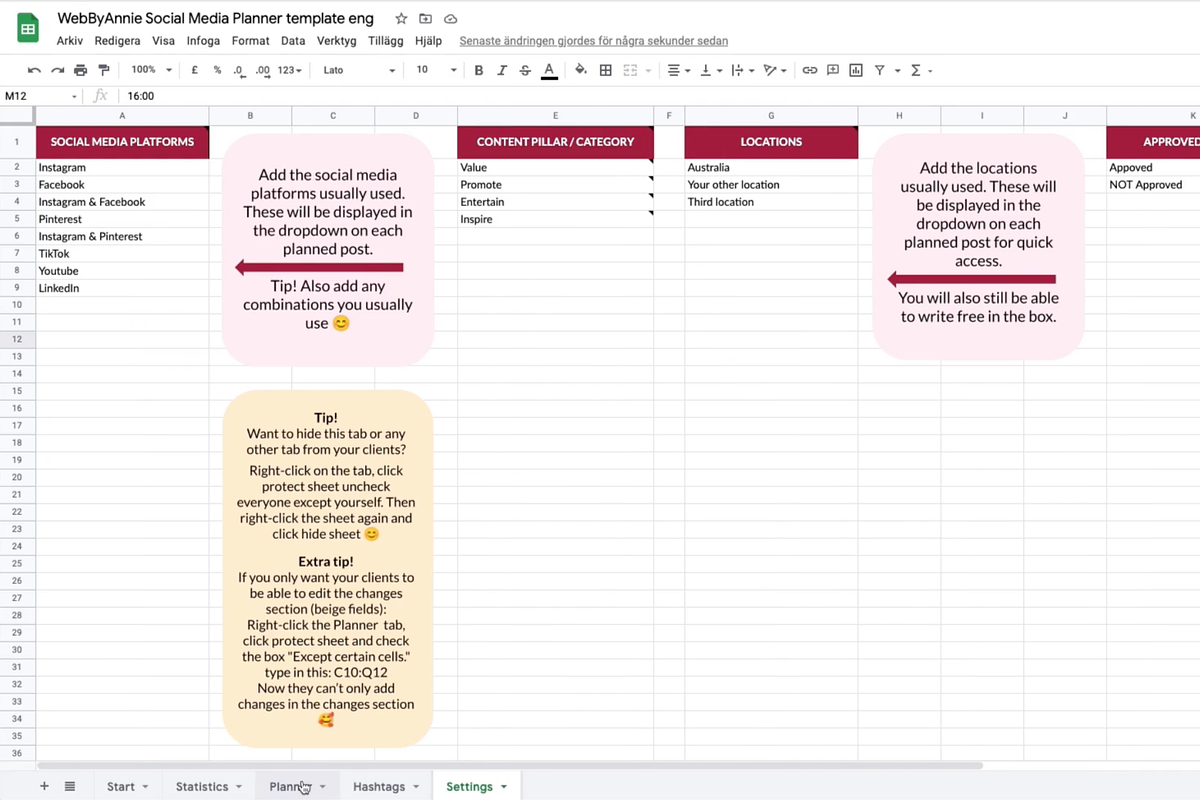The height and width of the screenshot is (800, 1200).
Task: Toggle strikethrough formatting
Action: (x=525, y=70)
